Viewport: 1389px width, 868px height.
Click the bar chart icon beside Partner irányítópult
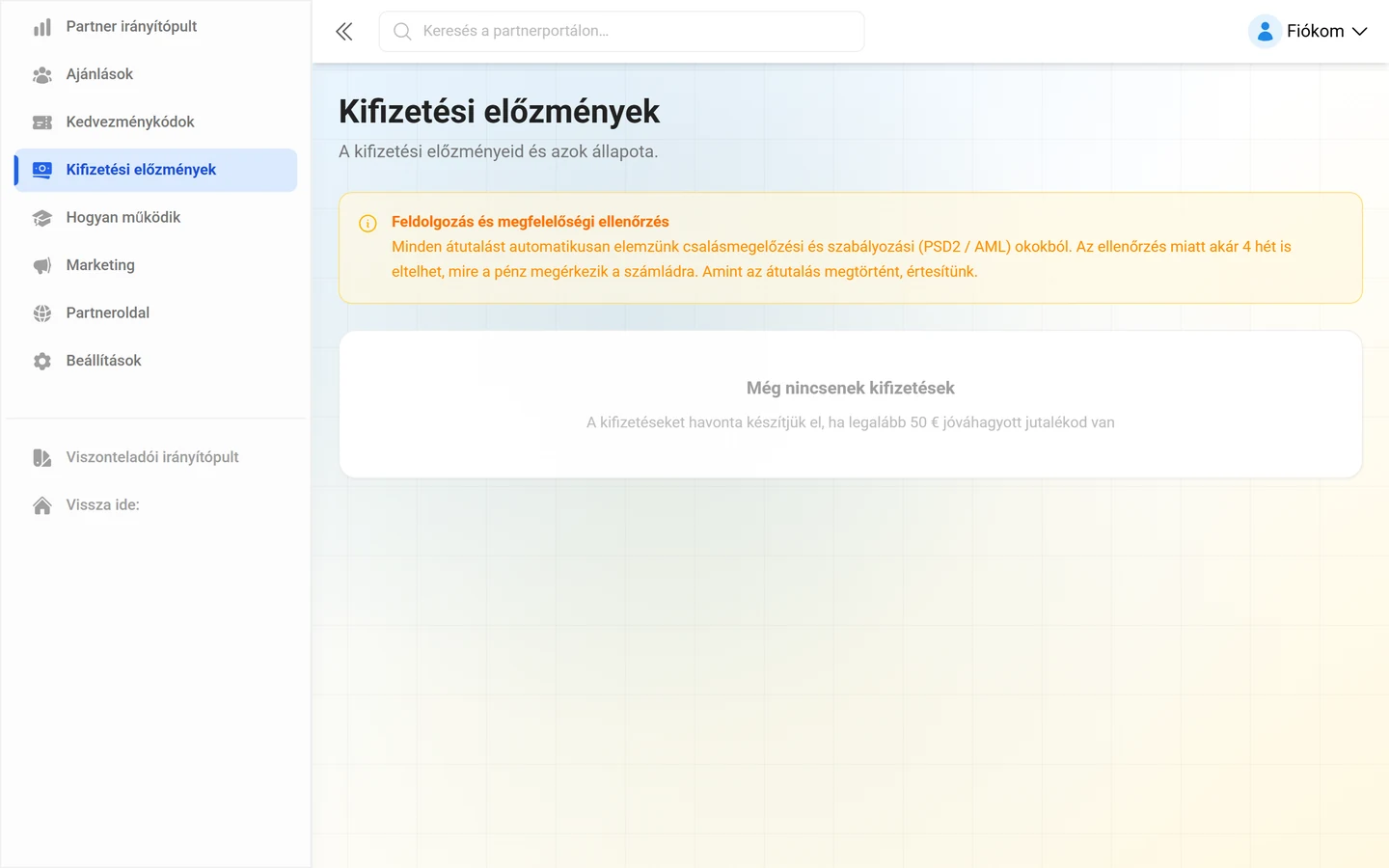(x=42, y=27)
